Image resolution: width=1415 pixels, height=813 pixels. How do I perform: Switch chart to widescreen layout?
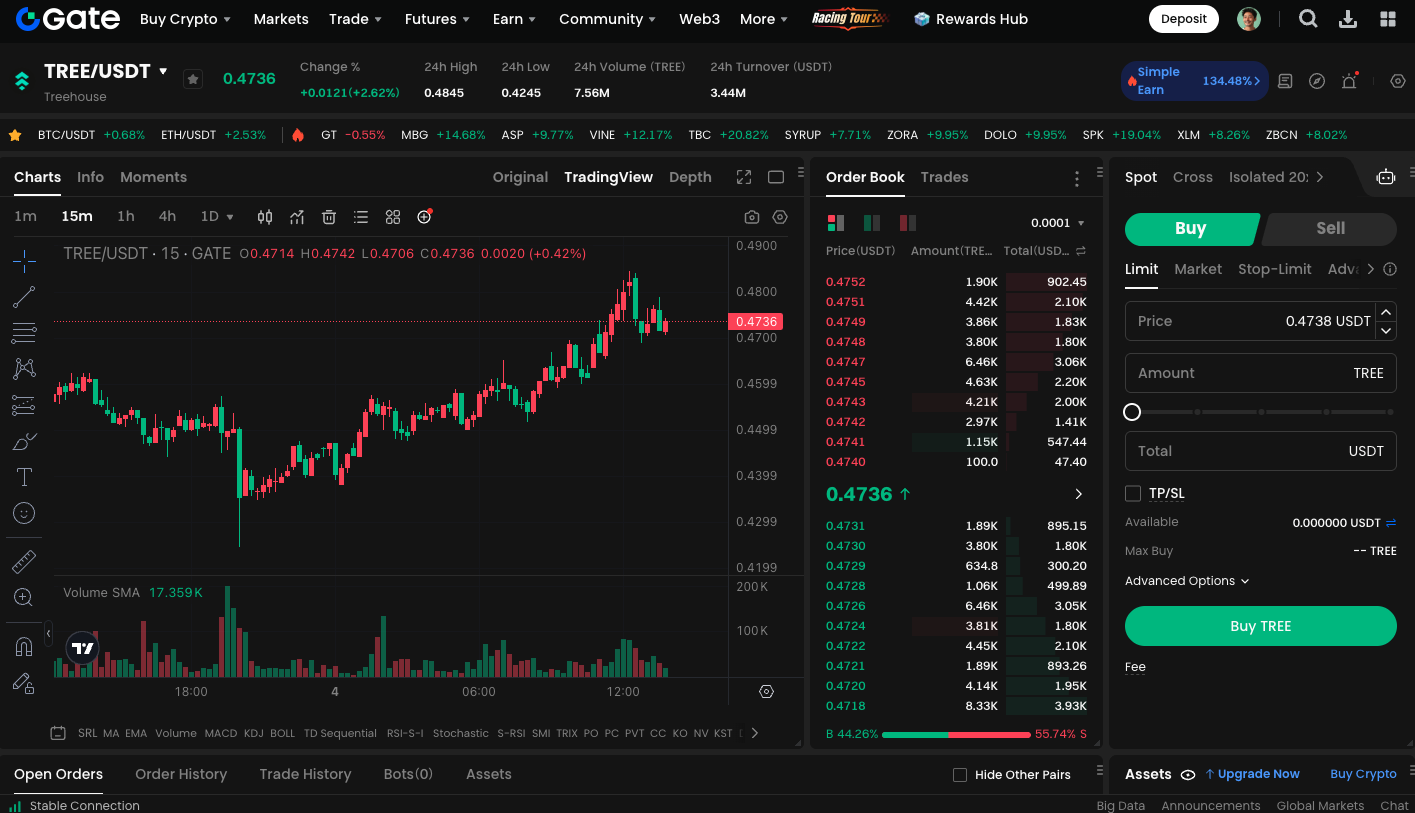[776, 177]
